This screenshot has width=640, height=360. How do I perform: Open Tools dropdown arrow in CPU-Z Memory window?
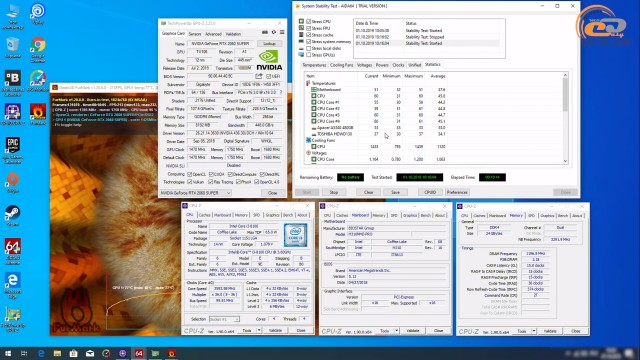[533, 331]
